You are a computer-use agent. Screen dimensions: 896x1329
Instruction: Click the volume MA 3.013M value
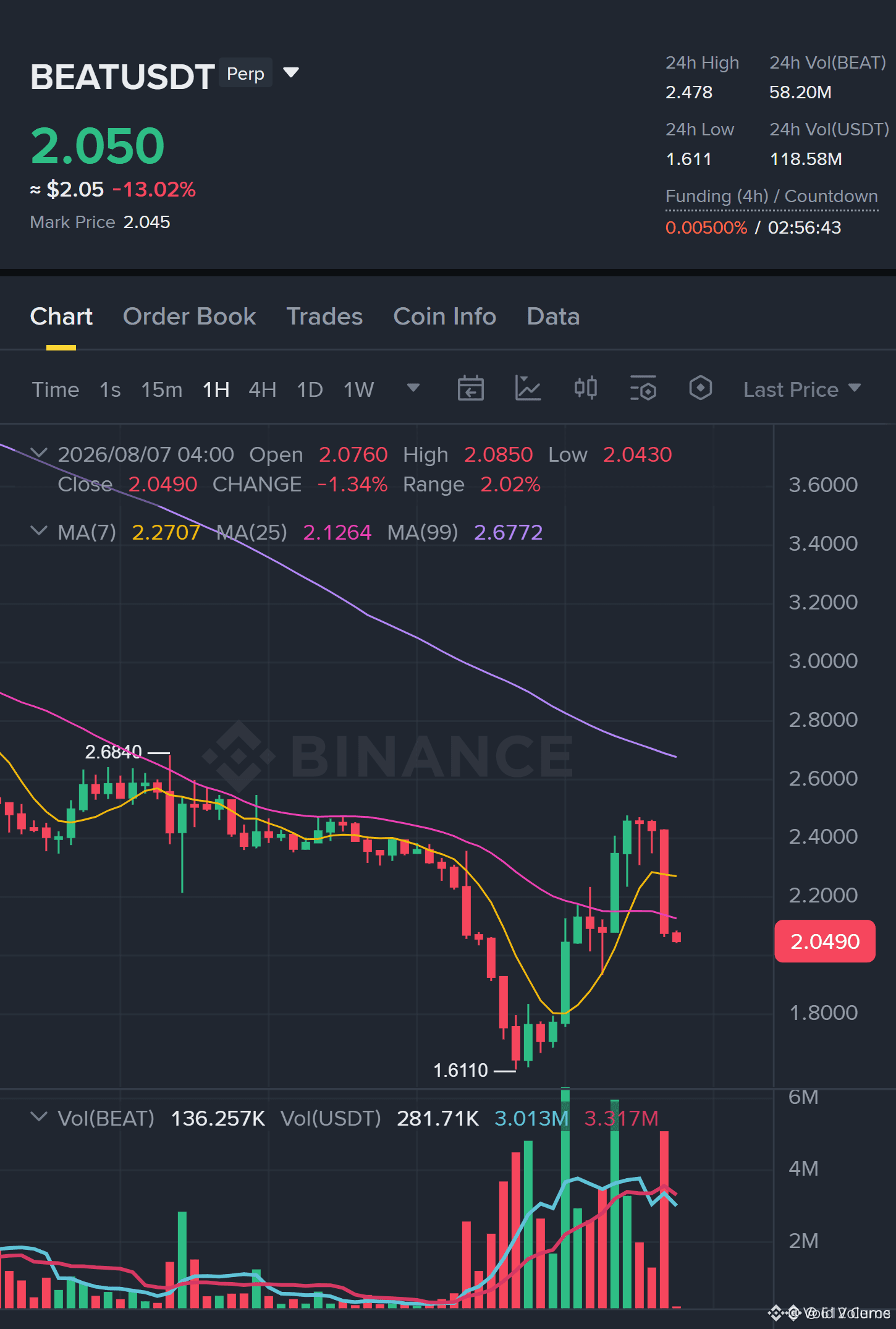(x=531, y=1118)
